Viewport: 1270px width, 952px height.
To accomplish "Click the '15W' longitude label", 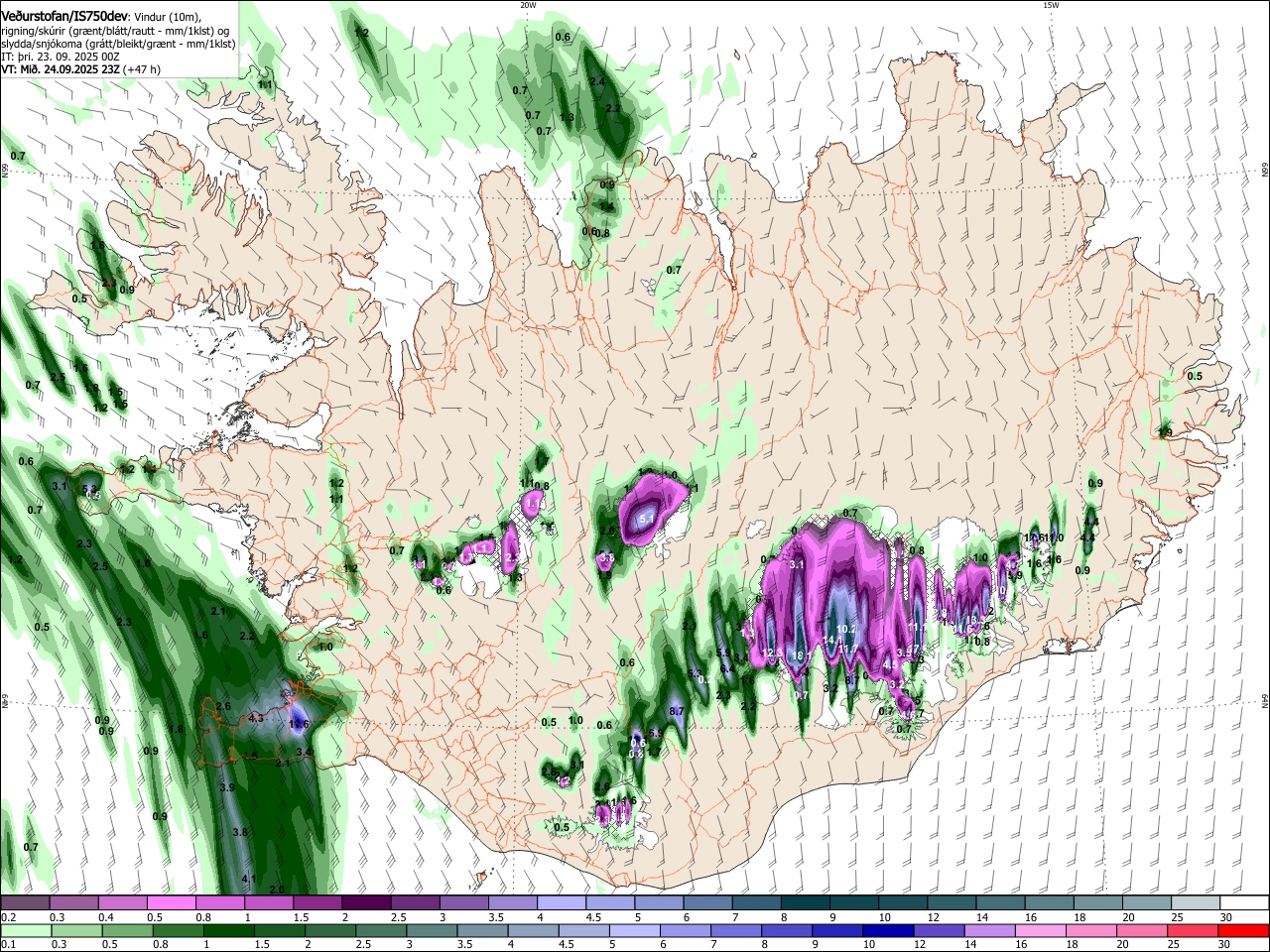I will pyautogui.click(x=1050, y=5).
